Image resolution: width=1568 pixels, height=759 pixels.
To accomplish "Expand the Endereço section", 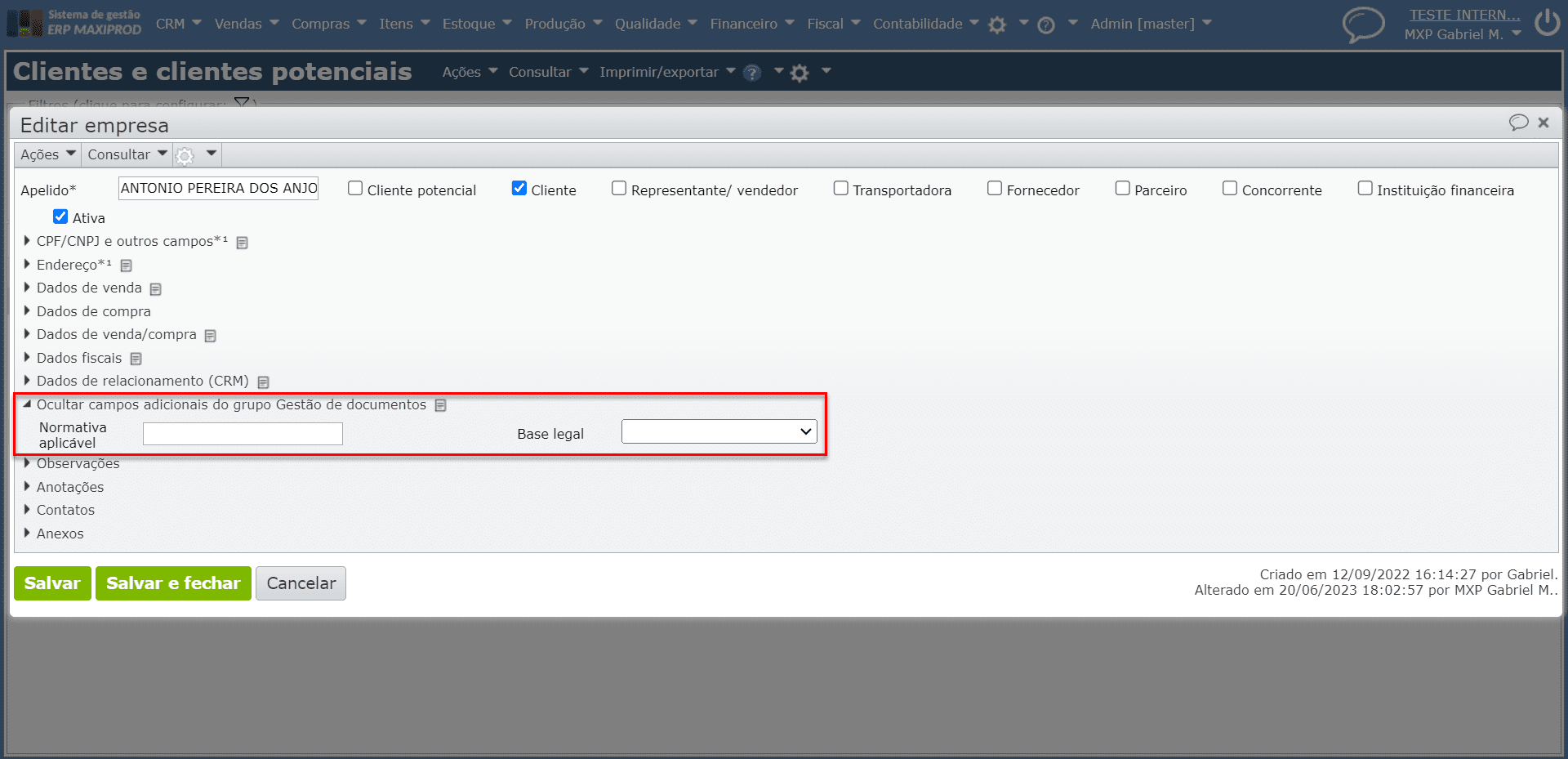I will [67, 265].
